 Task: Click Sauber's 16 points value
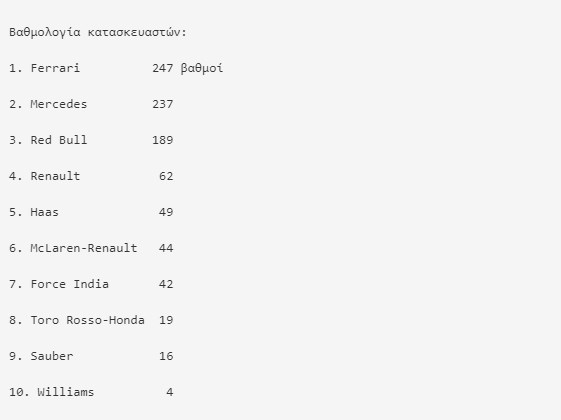(166, 356)
